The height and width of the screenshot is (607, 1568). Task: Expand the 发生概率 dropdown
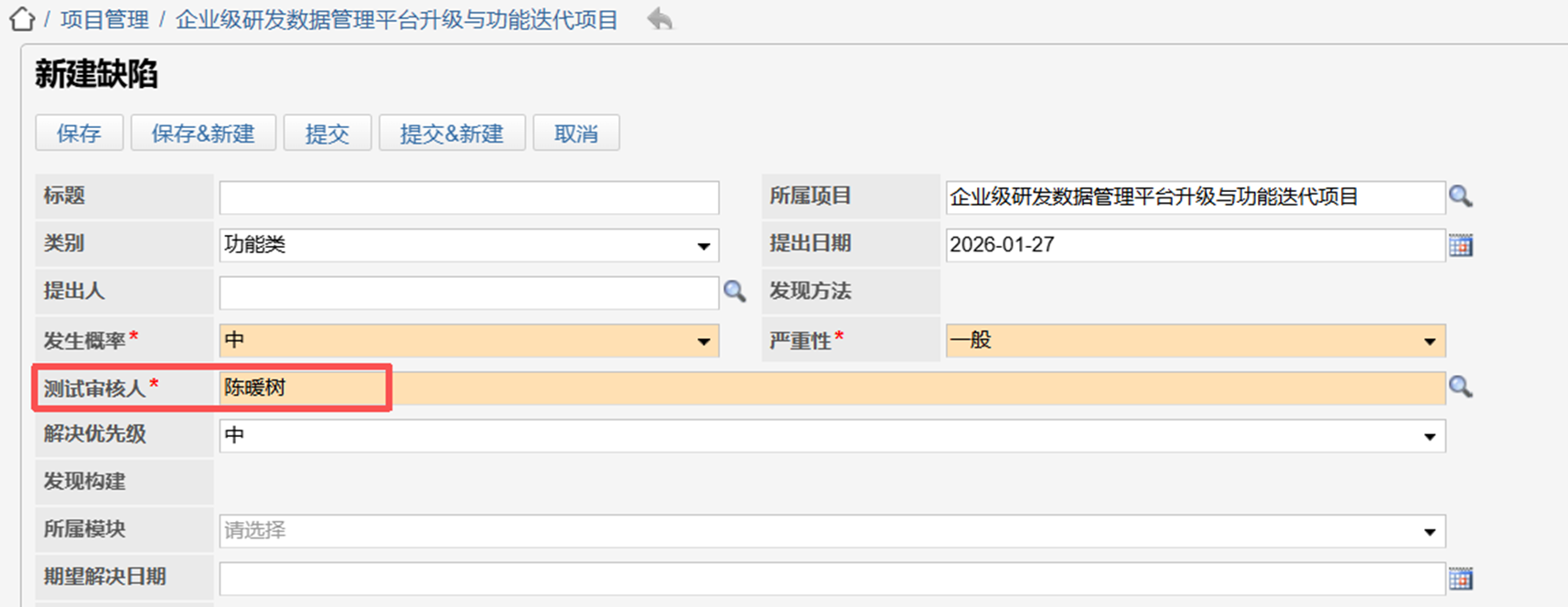tap(703, 341)
